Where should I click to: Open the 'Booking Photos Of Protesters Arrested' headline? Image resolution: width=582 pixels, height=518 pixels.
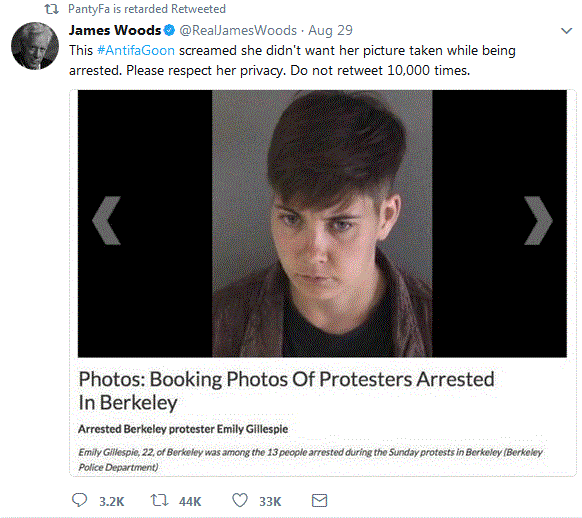[286, 391]
